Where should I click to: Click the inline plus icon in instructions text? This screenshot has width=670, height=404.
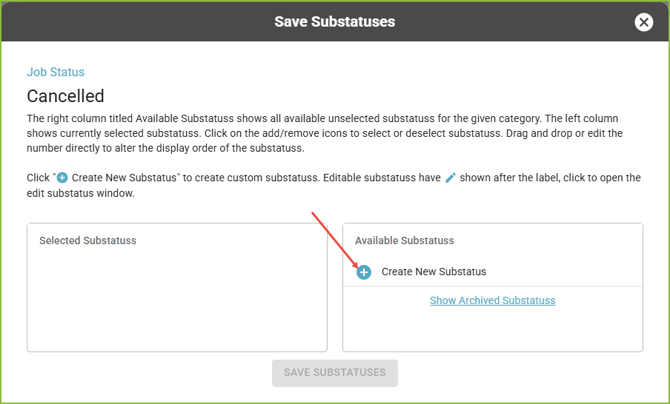(62, 177)
